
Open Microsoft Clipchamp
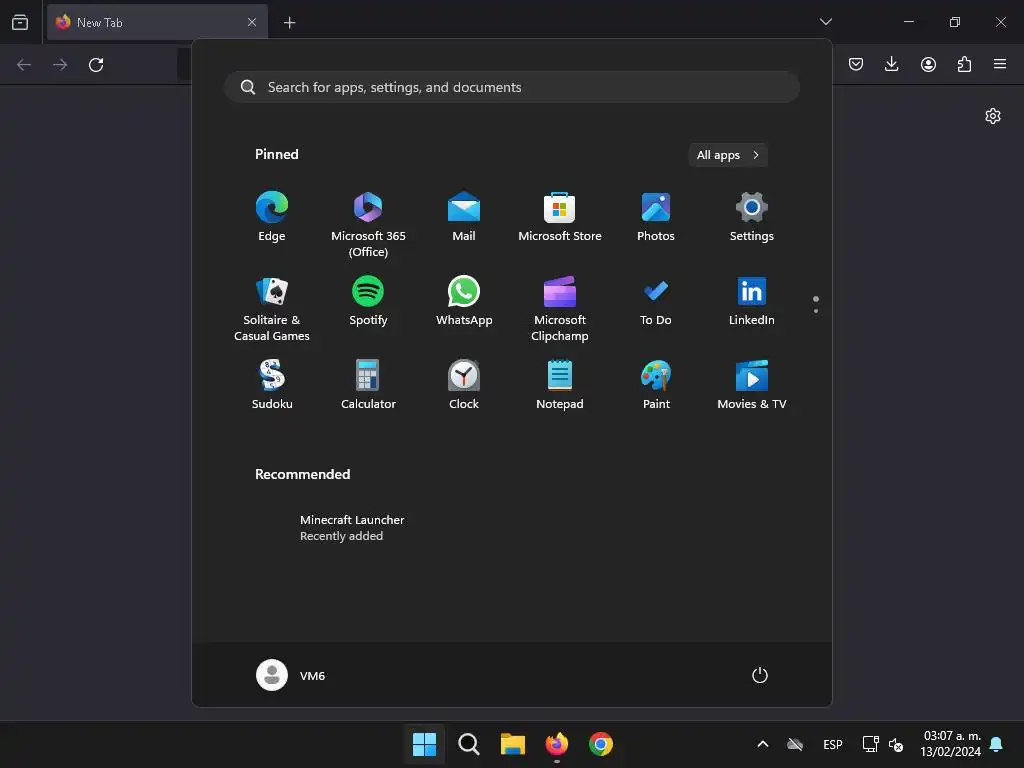tap(560, 310)
